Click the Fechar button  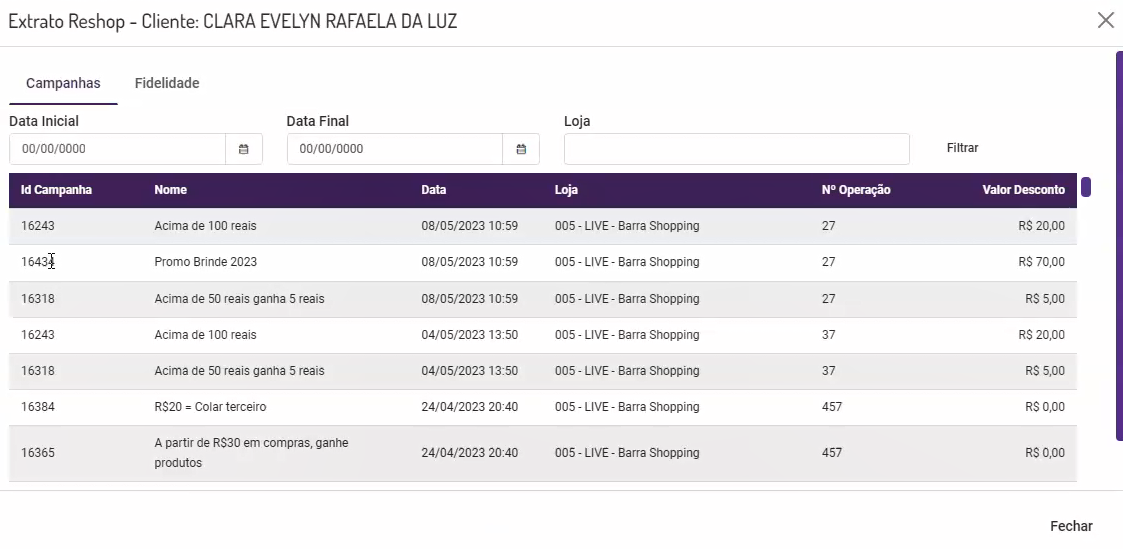coord(1071,526)
